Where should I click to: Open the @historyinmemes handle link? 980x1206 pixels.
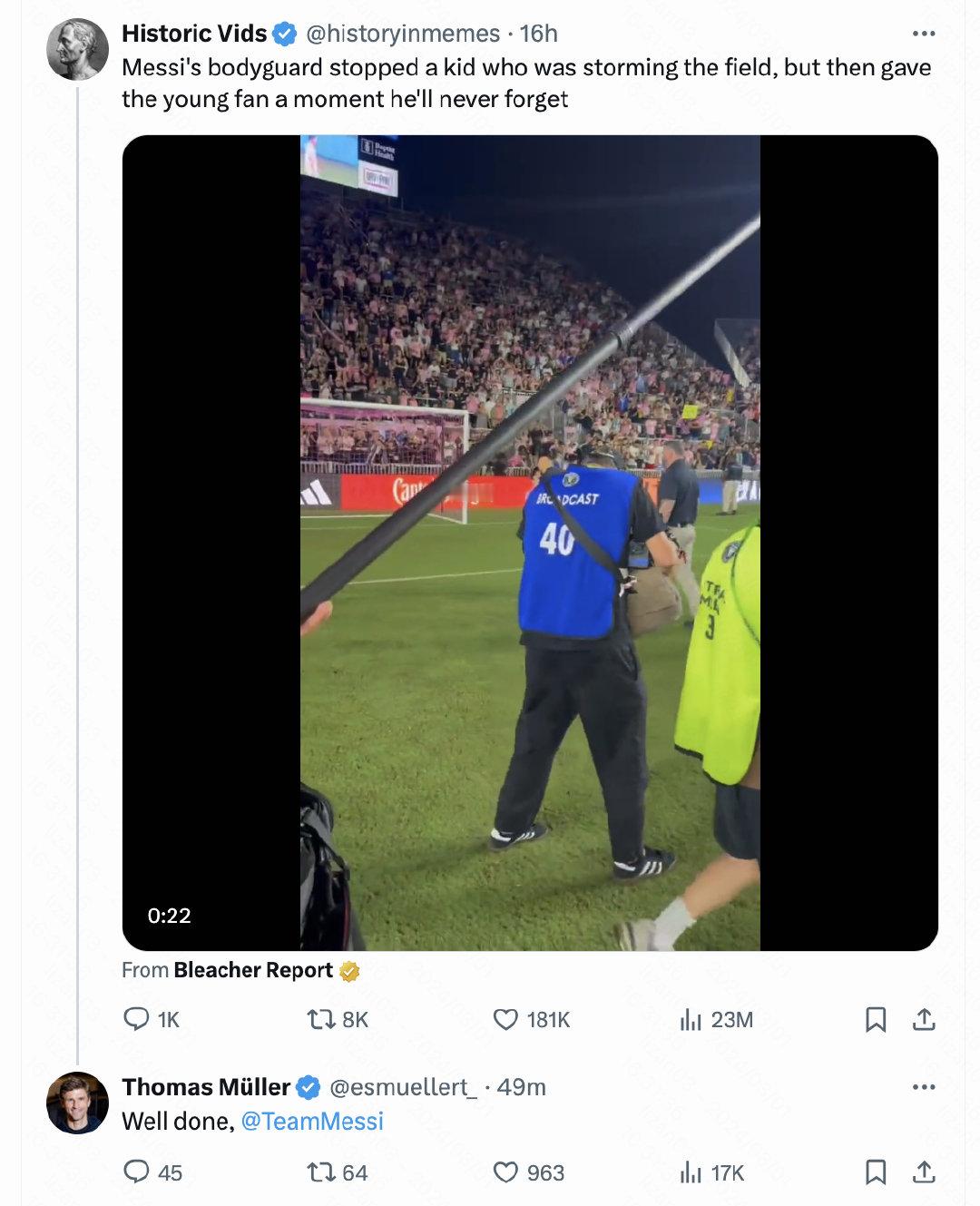pyautogui.click(x=403, y=34)
